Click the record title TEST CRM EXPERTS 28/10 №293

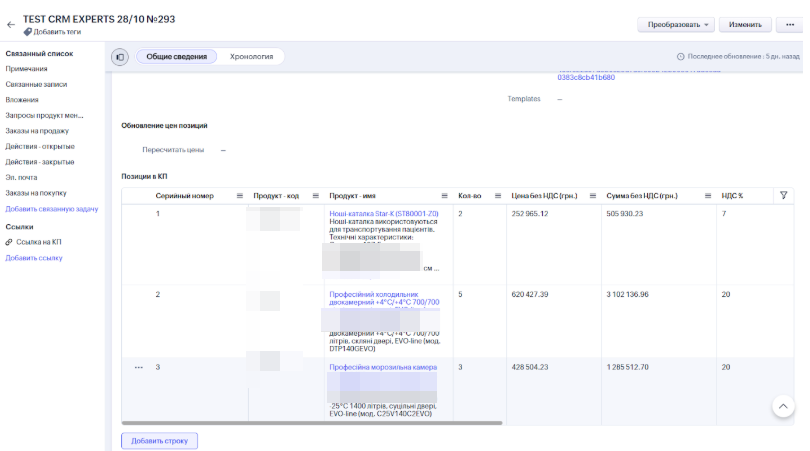click(x=99, y=19)
